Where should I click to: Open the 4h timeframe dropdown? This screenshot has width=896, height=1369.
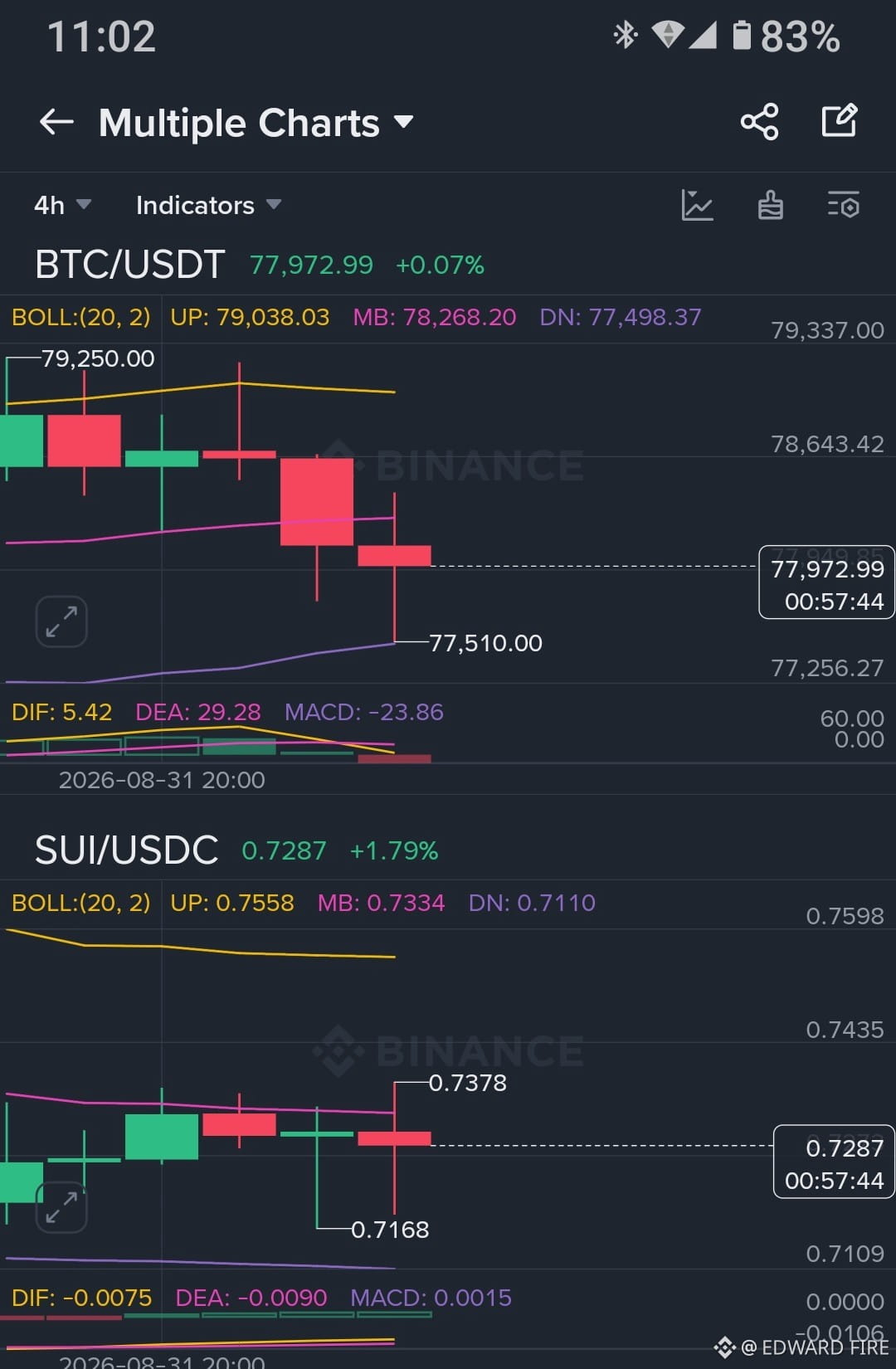click(x=62, y=205)
